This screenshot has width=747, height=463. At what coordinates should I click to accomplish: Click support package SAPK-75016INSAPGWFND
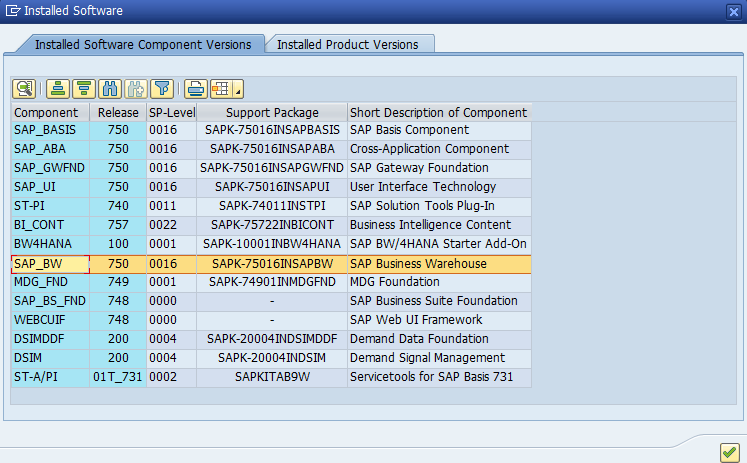pyautogui.click(x=272, y=168)
